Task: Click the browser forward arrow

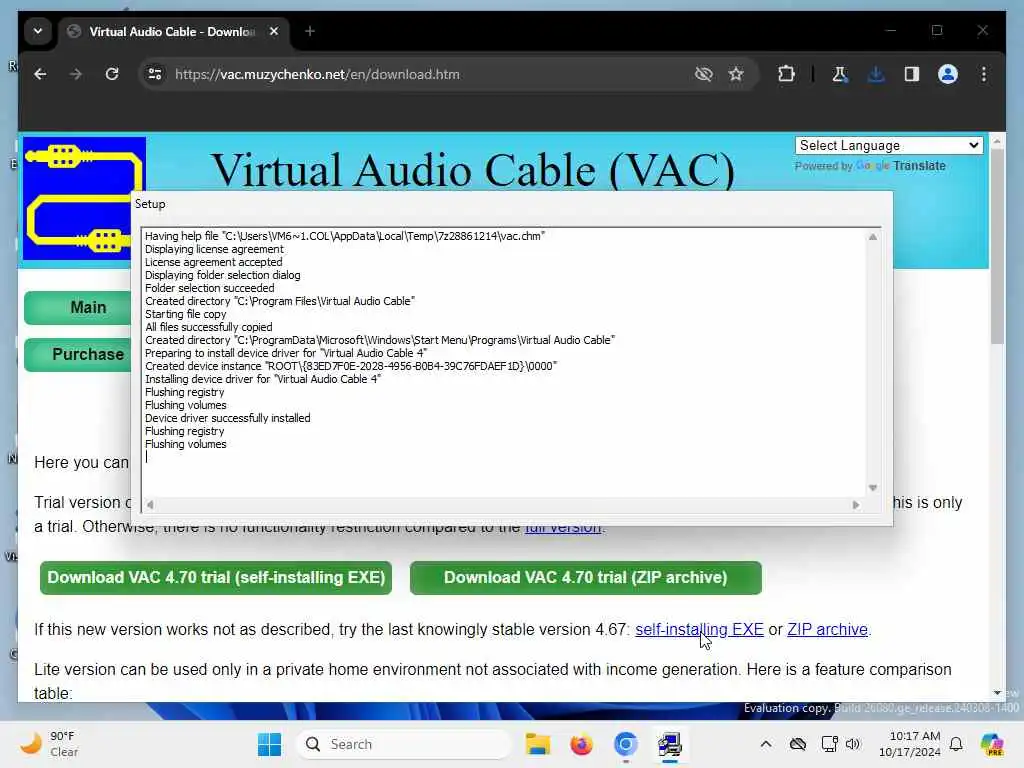Action: click(x=76, y=74)
